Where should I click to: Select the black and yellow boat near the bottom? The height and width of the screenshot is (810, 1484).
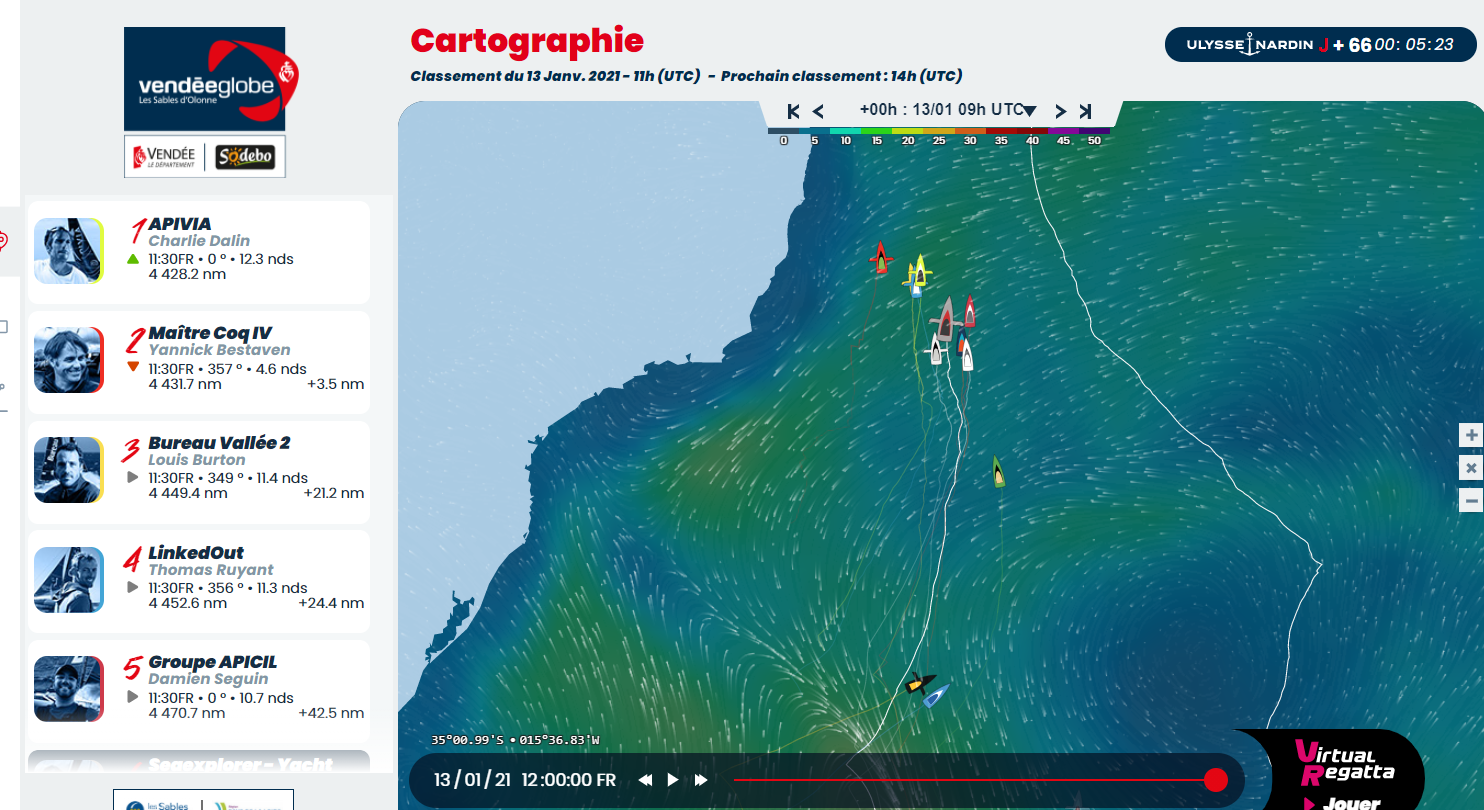tap(918, 684)
